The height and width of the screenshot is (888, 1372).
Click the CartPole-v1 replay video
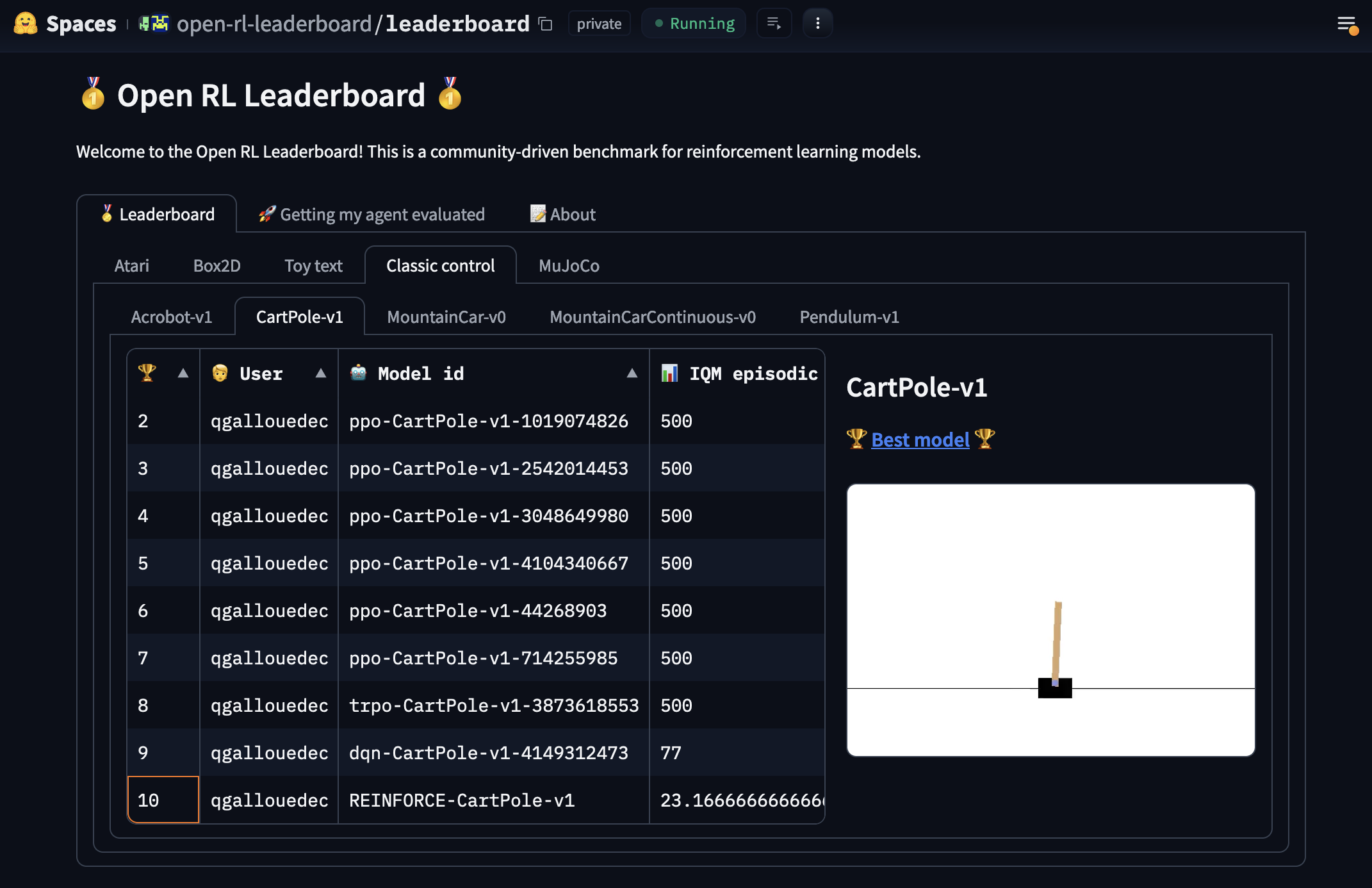pyautogui.click(x=1050, y=620)
